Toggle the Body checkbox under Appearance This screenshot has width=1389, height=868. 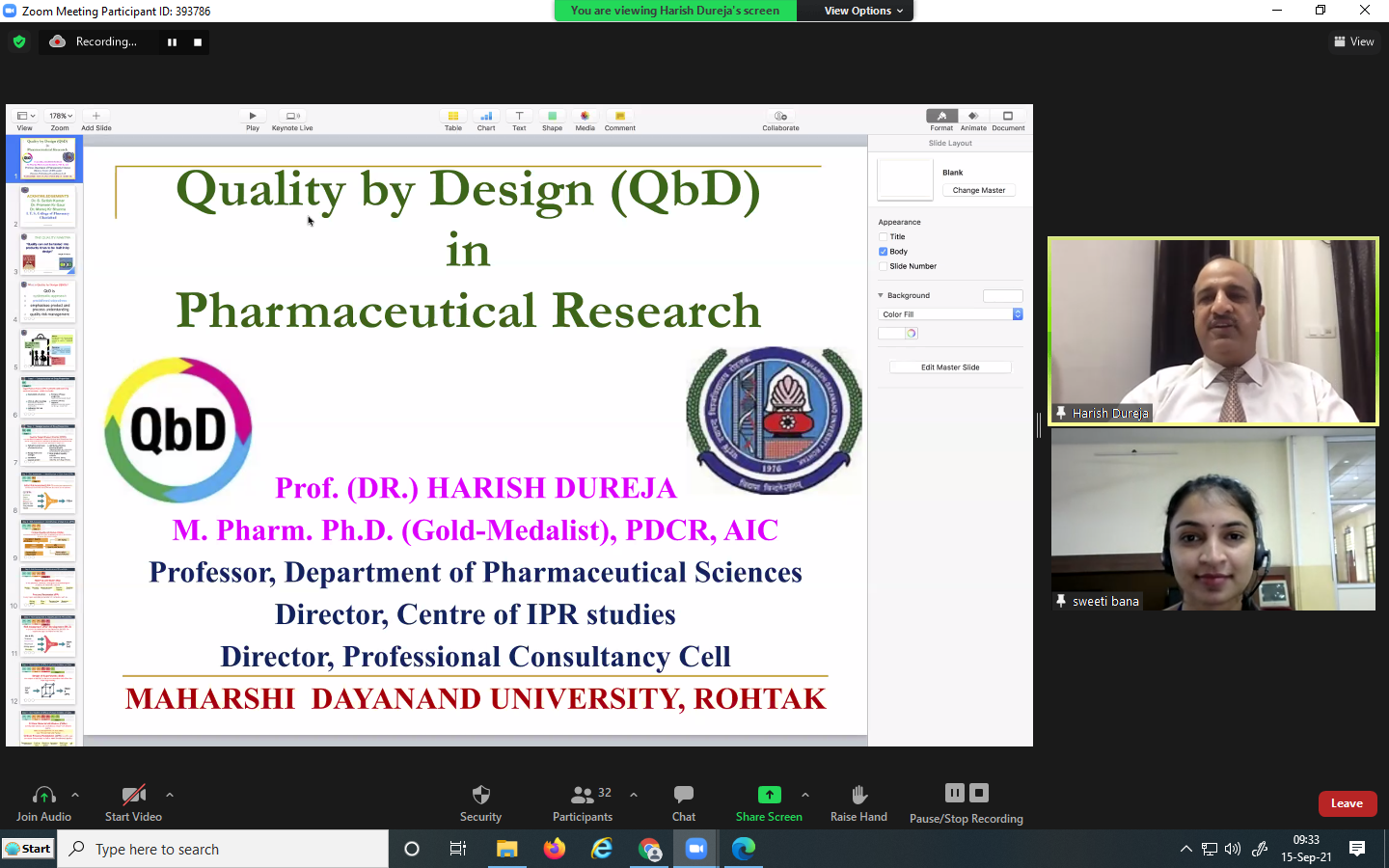coord(883,252)
